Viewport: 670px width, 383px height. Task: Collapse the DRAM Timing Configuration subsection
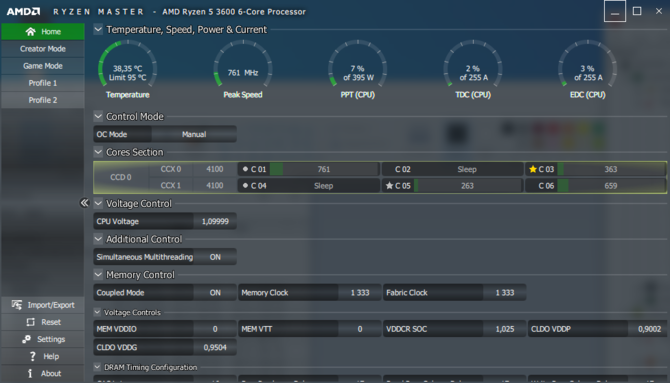97,367
